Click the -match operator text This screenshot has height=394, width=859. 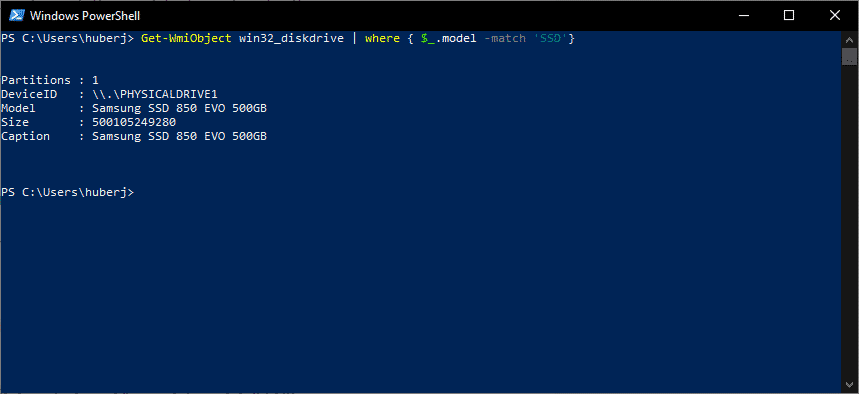(504, 38)
